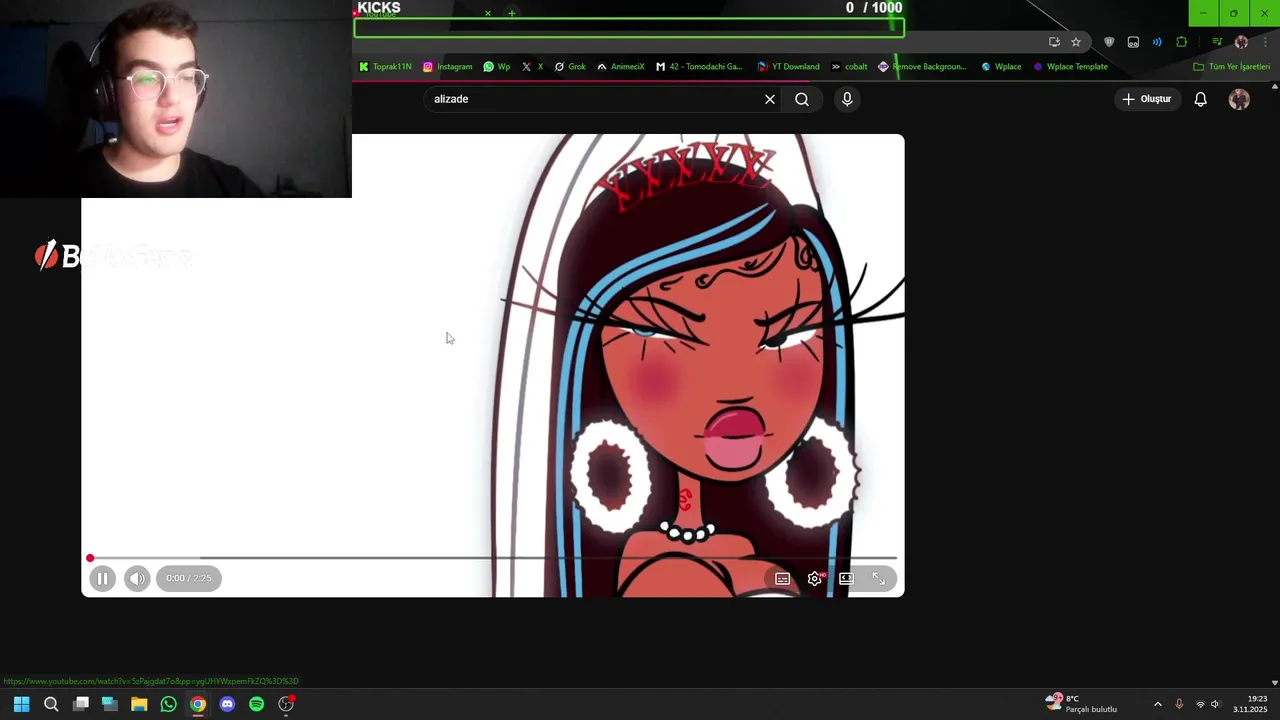Open the video settings gear

click(x=815, y=578)
